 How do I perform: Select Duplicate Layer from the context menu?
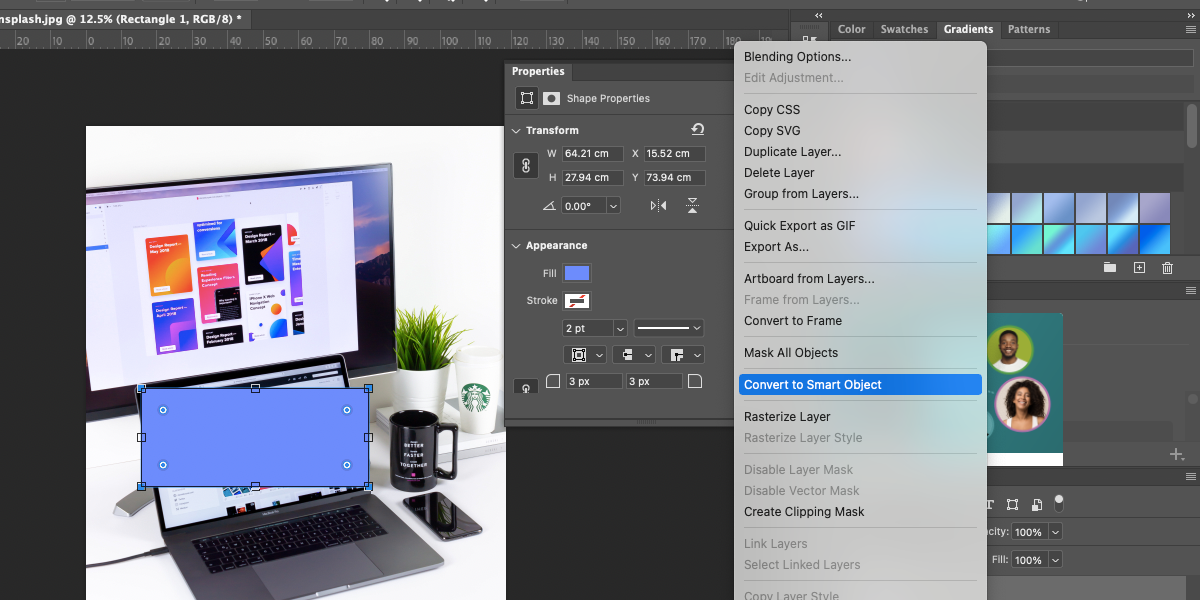click(x=791, y=151)
